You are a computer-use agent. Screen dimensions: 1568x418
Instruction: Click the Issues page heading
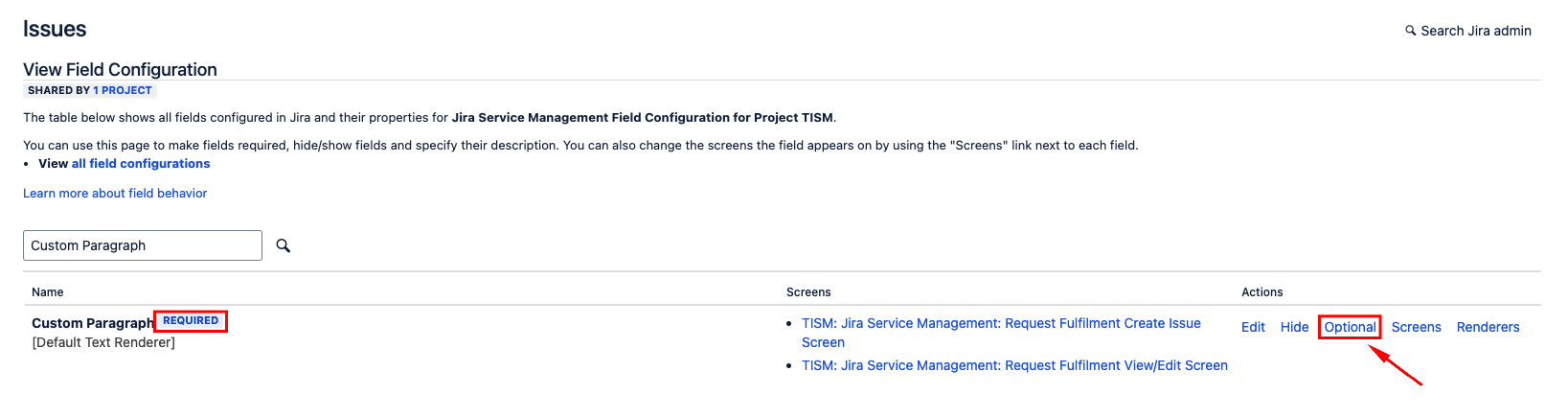(55, 29)
